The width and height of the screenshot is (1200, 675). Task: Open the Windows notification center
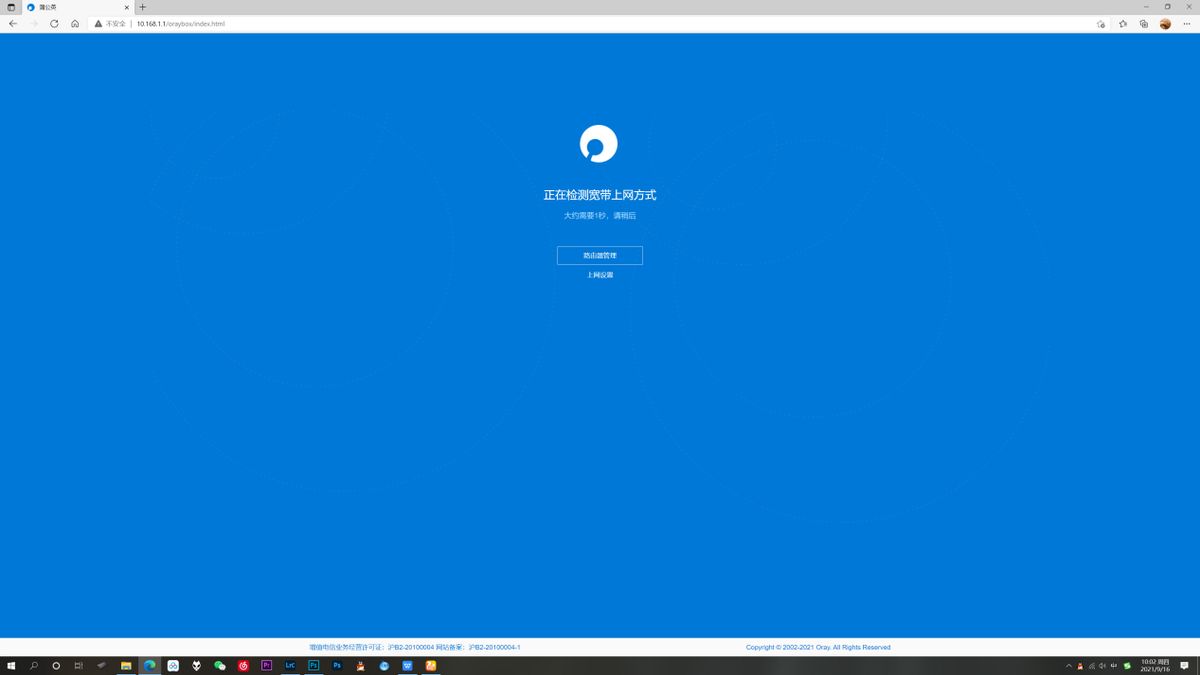click(1184, 666)
